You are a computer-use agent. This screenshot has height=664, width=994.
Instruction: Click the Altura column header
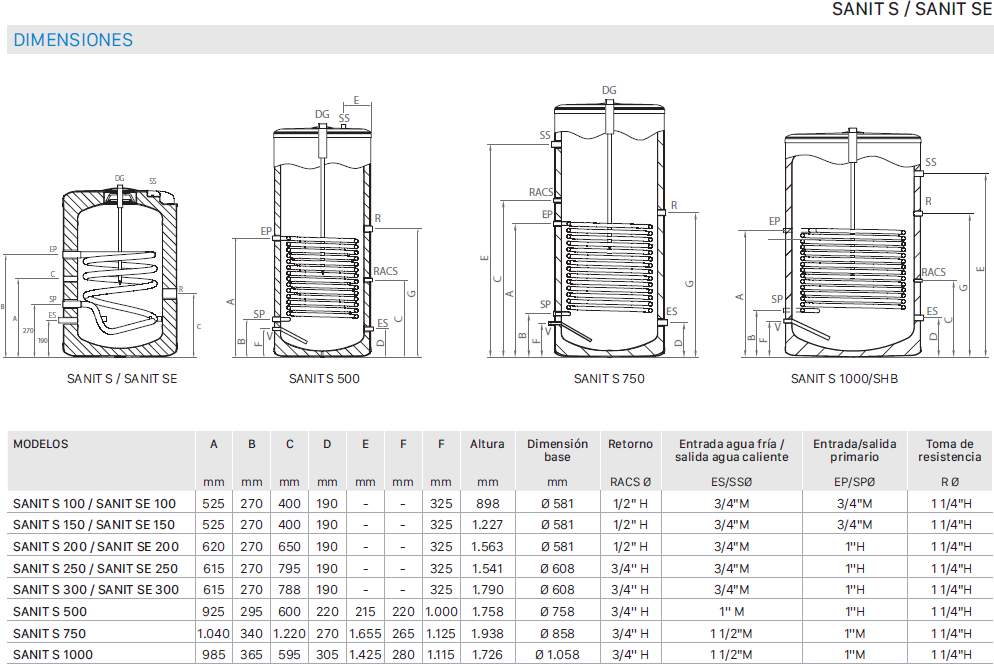point(487,444)
